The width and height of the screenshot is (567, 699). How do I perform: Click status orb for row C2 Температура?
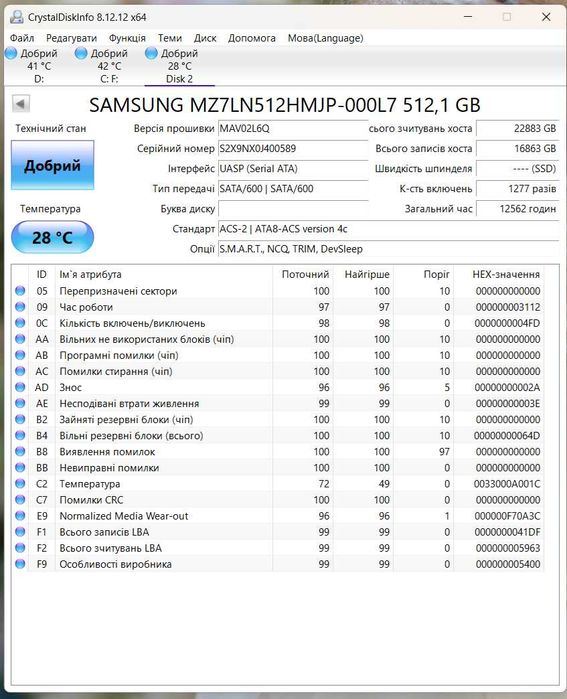point(20,484)
